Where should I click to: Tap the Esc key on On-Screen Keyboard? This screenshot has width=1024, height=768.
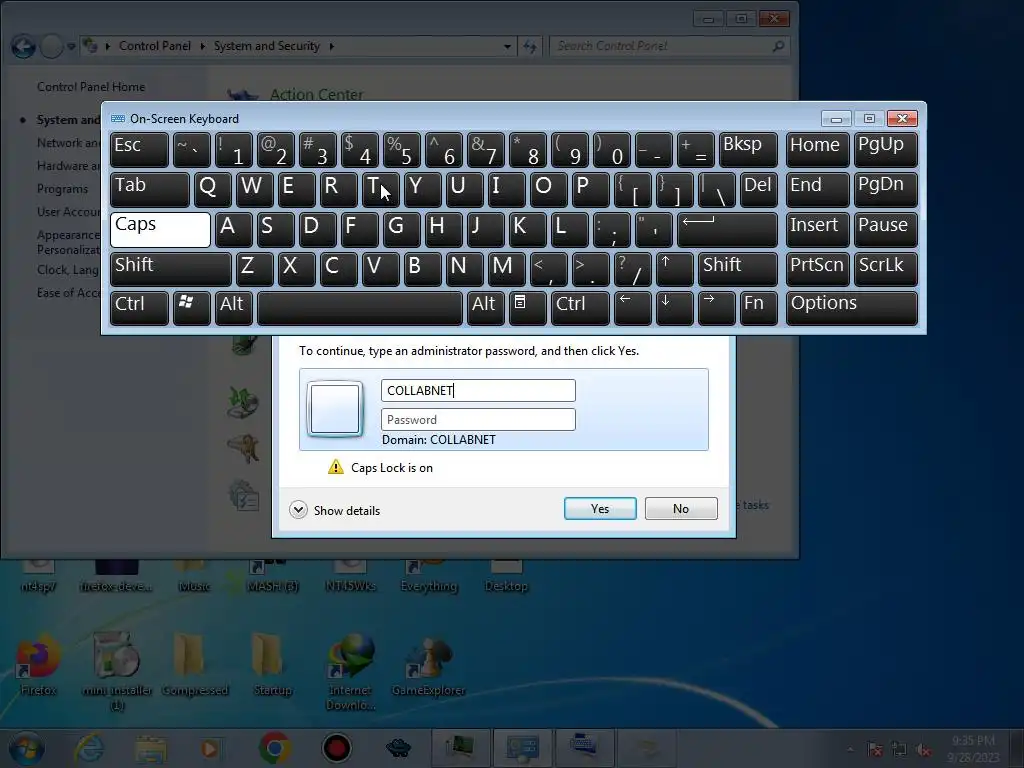pos(139,150)
